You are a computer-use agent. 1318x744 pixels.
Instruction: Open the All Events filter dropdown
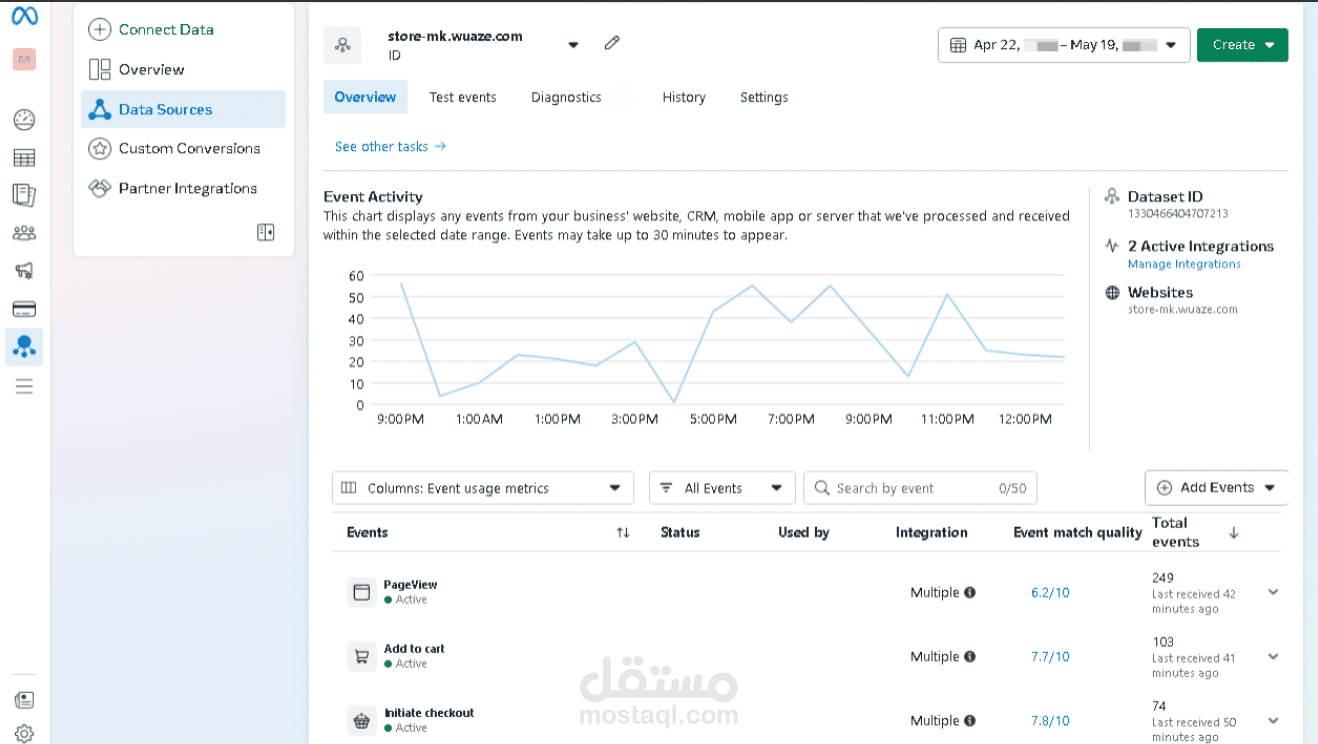722,488
